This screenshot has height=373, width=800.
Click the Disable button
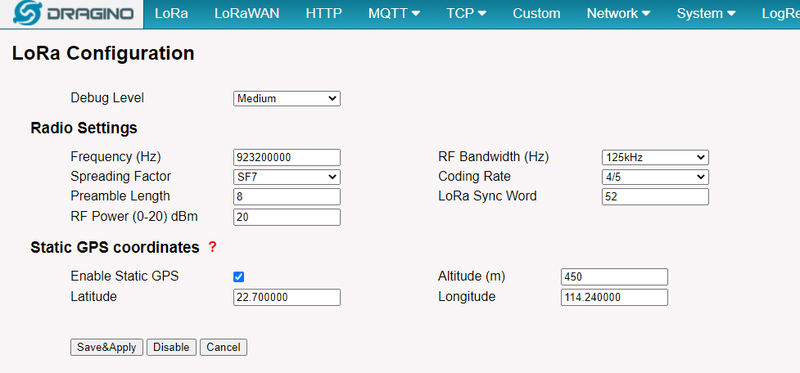pyautogui.click(x=171, y=347)
